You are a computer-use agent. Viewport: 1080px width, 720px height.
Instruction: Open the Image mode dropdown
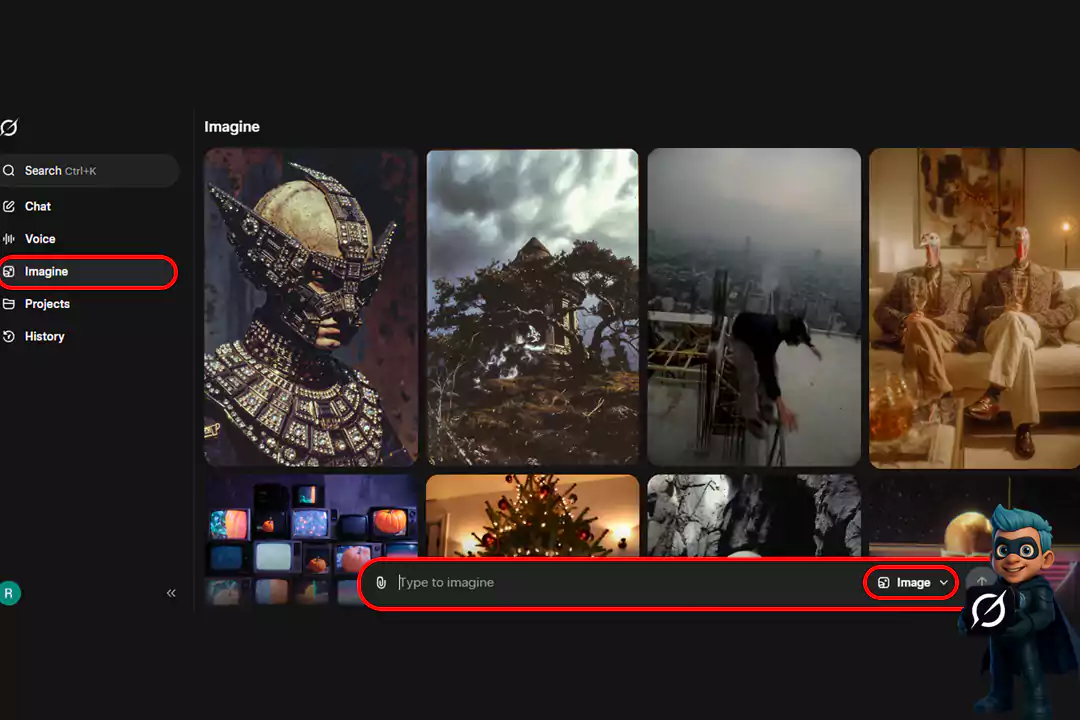[912, 583]
